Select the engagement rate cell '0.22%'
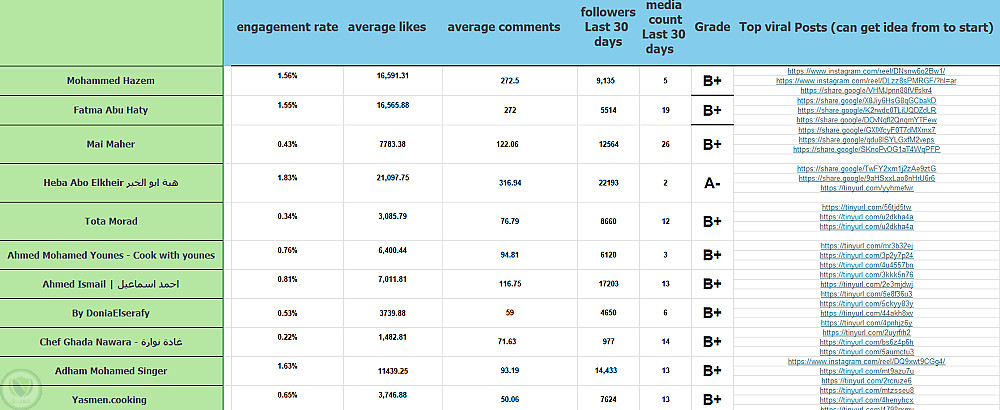 pos(287,337)
